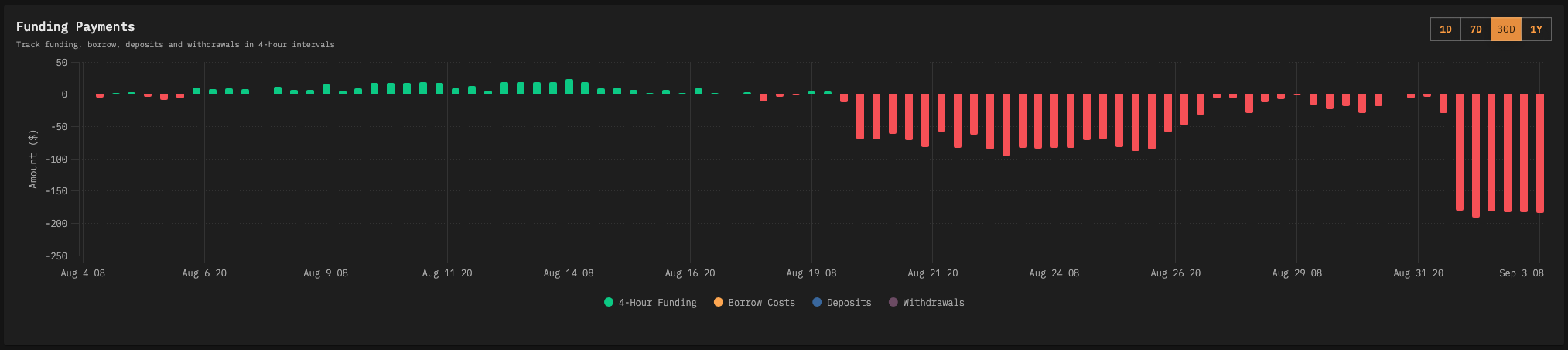Toggle the 4-Hour Funding legend series
This screenshot has height=350, width=1568.
tap(657, 303)
